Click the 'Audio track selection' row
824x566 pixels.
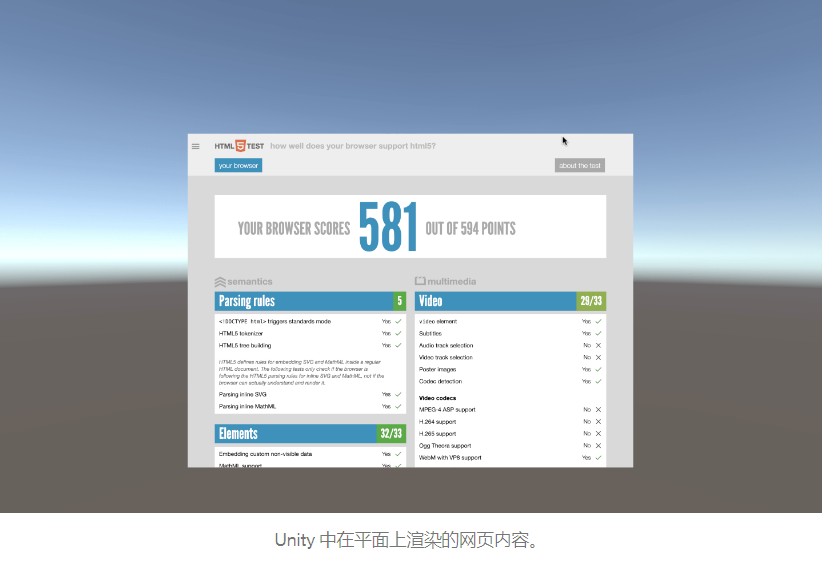pos(510,346)
